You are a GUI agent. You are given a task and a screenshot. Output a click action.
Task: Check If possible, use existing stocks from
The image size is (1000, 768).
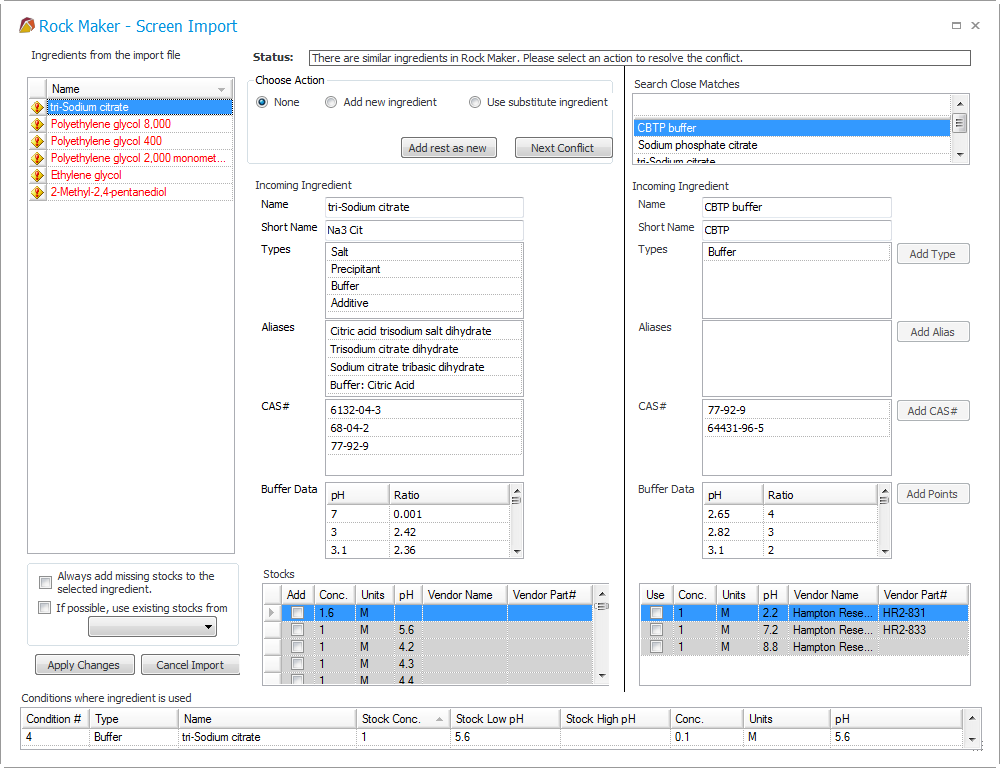(x=44, y=607)
